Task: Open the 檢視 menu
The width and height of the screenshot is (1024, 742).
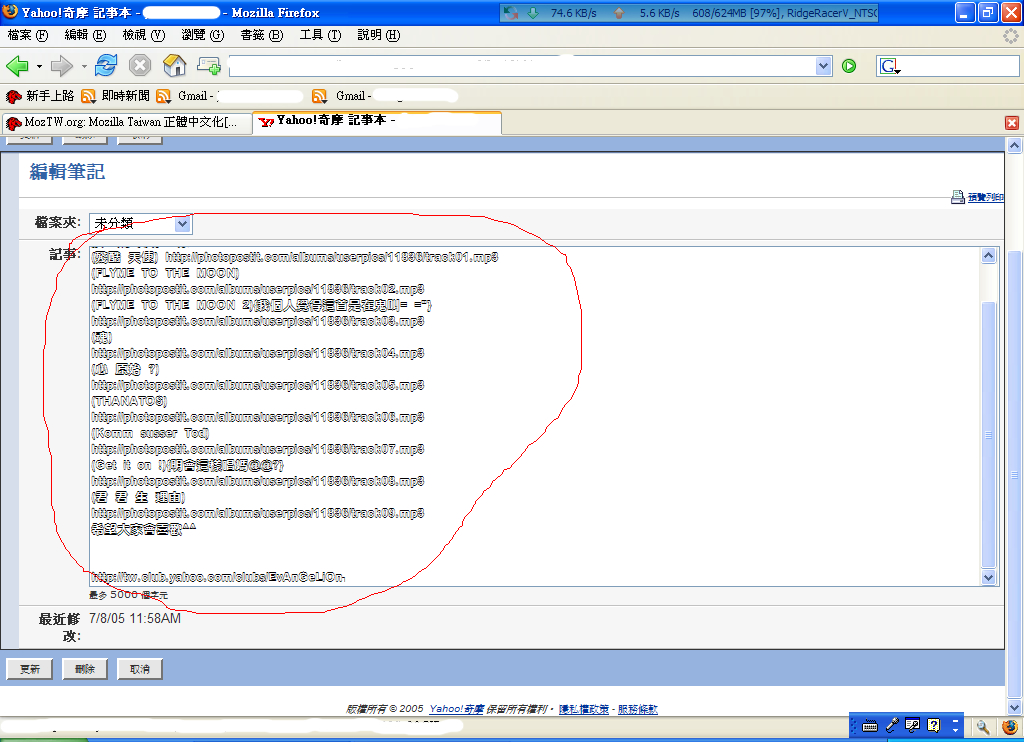Action: pos(144,35)
